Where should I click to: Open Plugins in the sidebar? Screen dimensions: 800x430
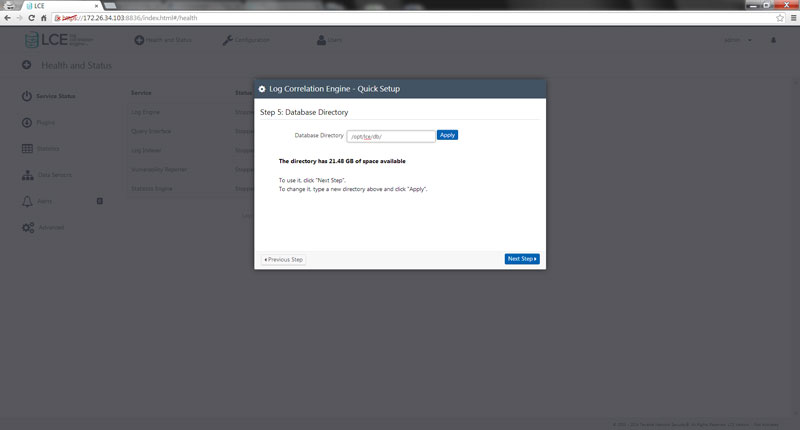click(x=38, y=122)
